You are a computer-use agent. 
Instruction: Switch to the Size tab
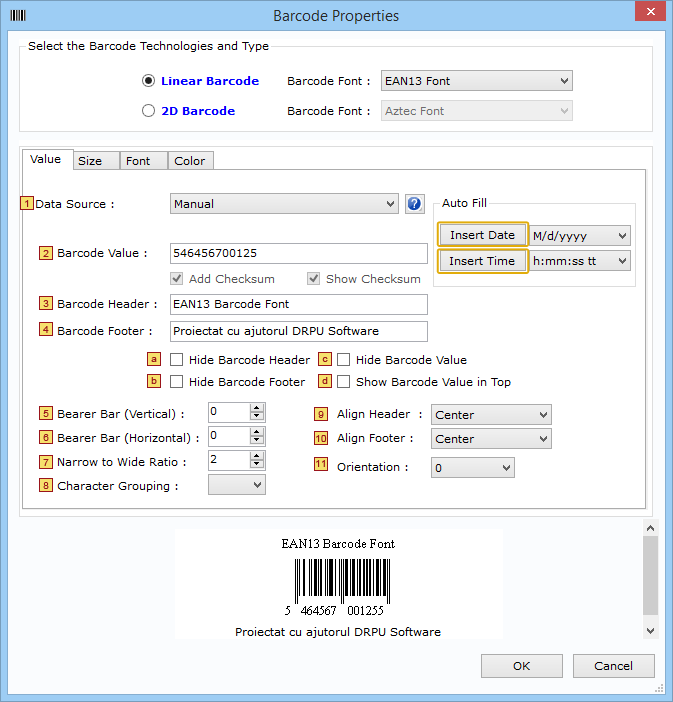pyautogui.click(x=96, y=161)
